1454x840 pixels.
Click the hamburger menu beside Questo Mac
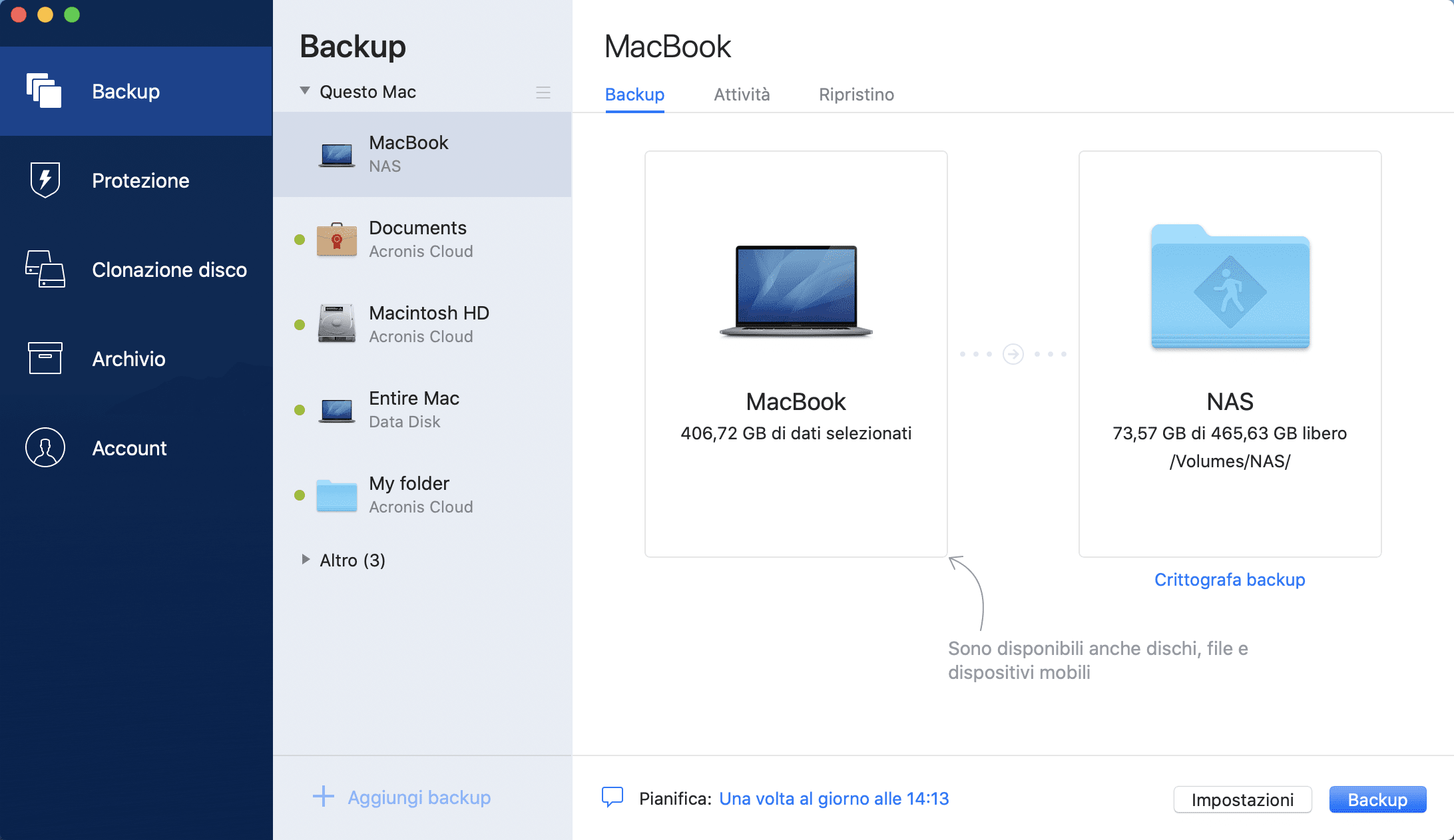(x=543, y=93)
